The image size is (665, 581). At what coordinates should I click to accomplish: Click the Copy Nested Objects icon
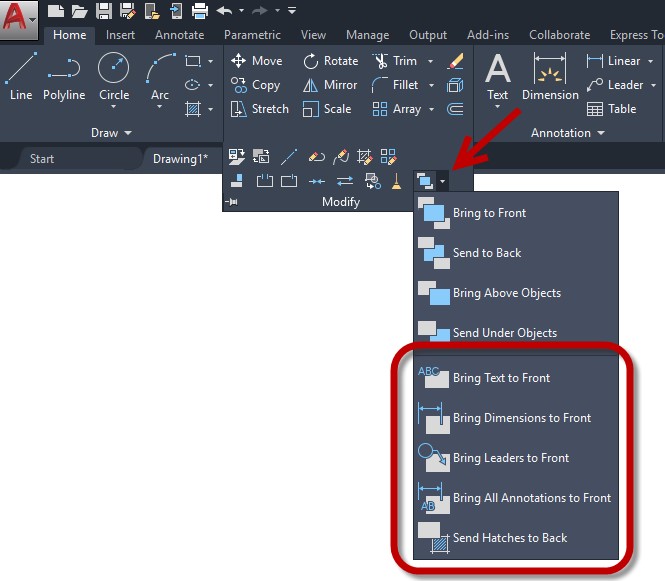pyautogui.click(x=373, y=181)
